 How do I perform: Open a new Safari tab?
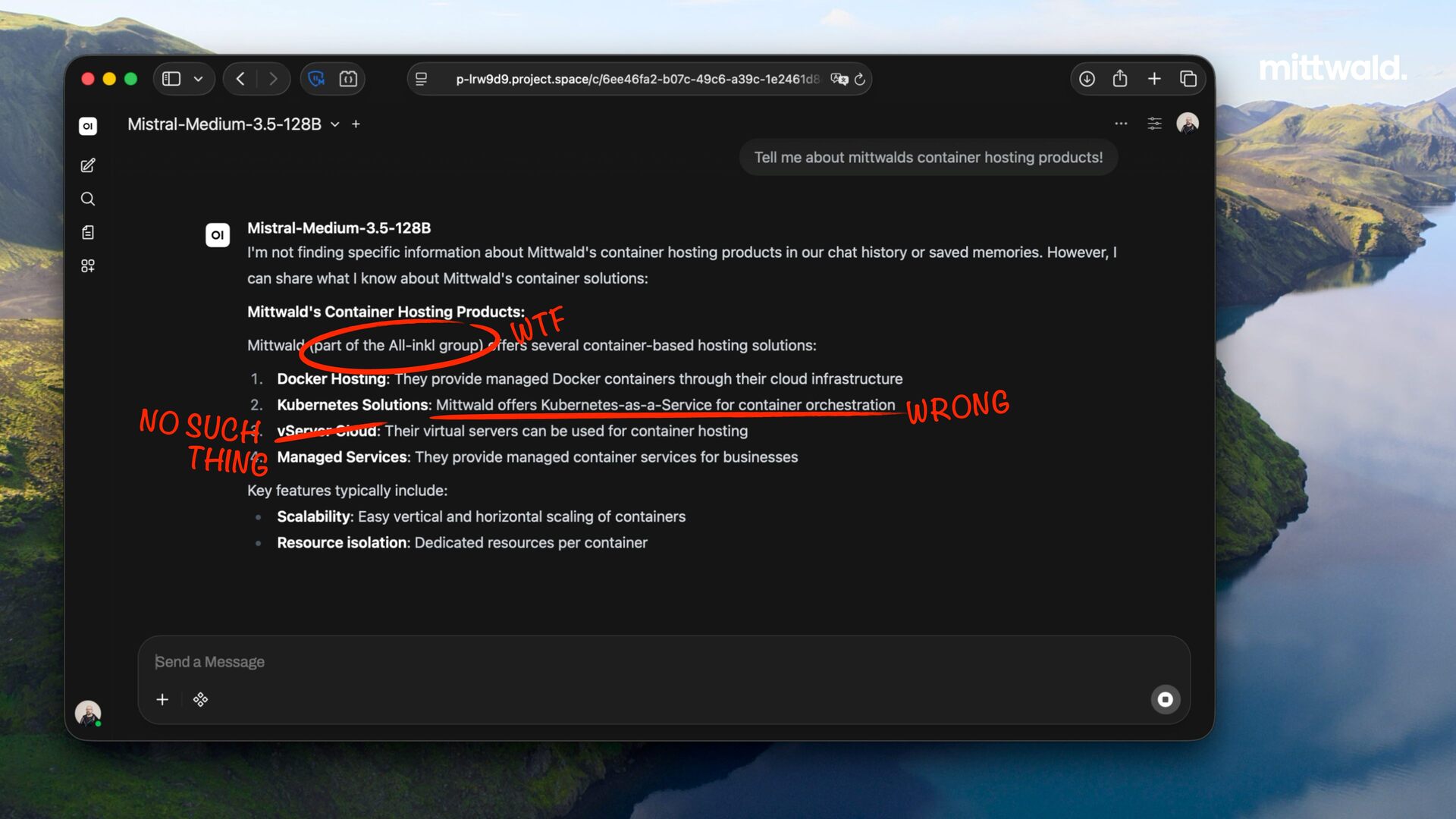[1154, 79]
